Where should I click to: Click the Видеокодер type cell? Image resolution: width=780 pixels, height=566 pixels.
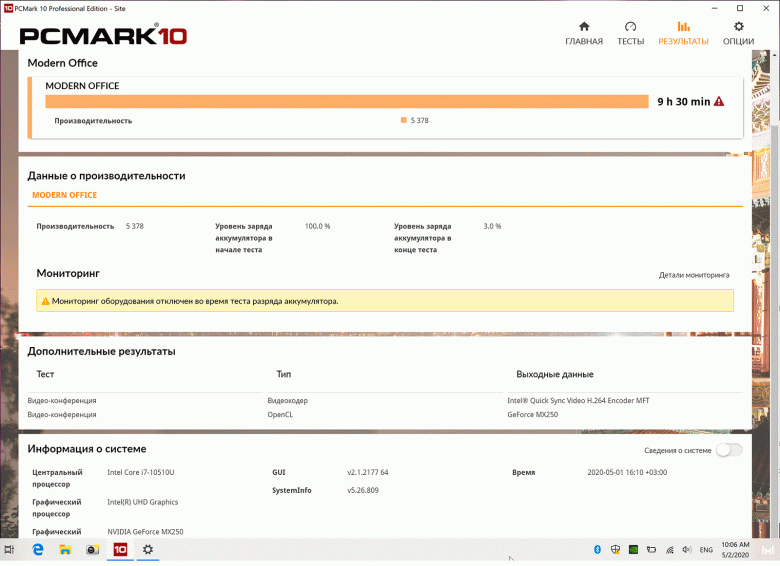288,400
